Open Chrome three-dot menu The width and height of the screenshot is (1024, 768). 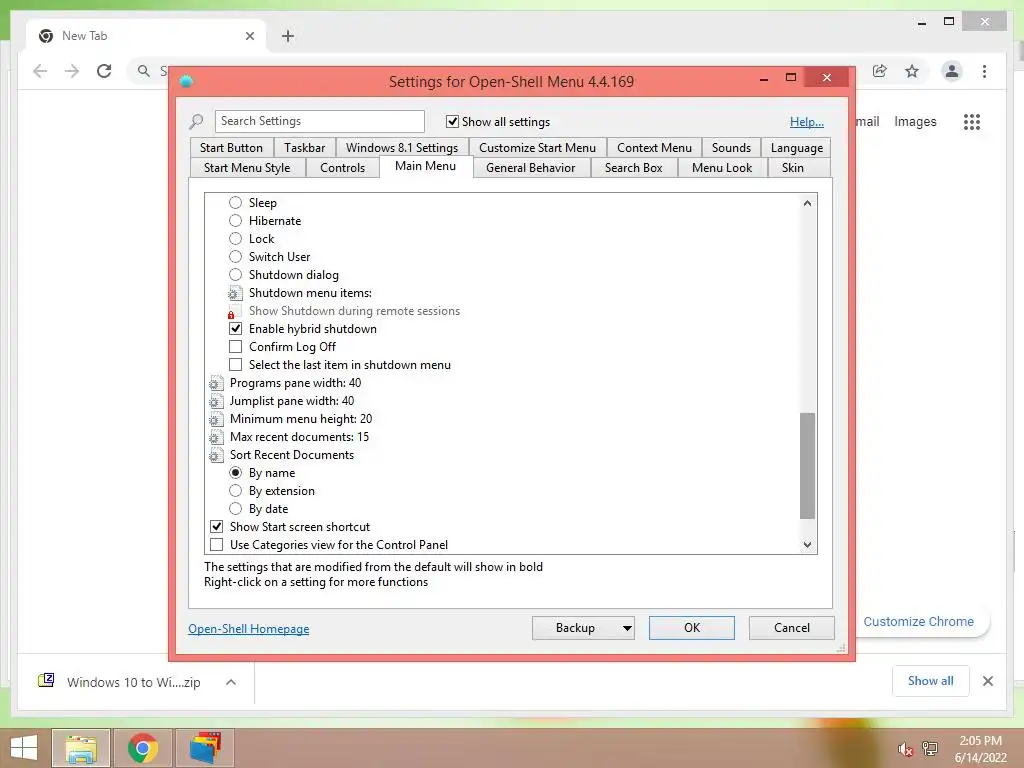coord(984,71)
